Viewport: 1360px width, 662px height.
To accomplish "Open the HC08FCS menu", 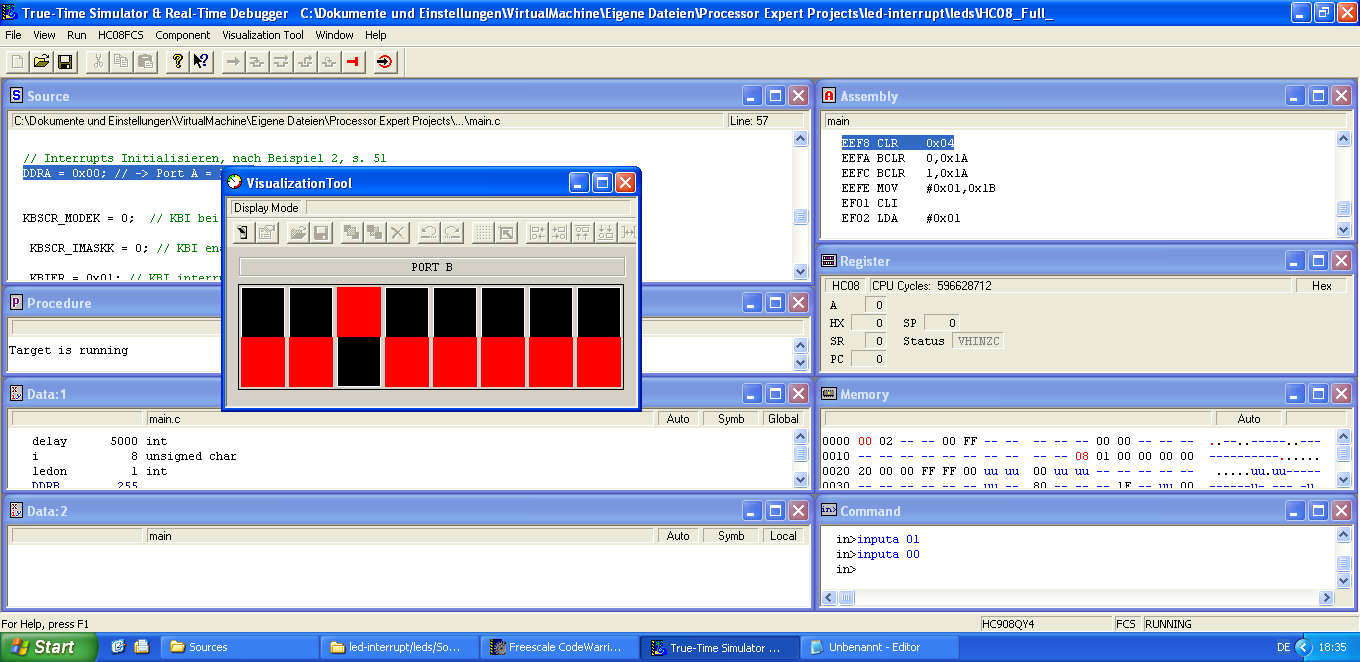I will point(121,35).
